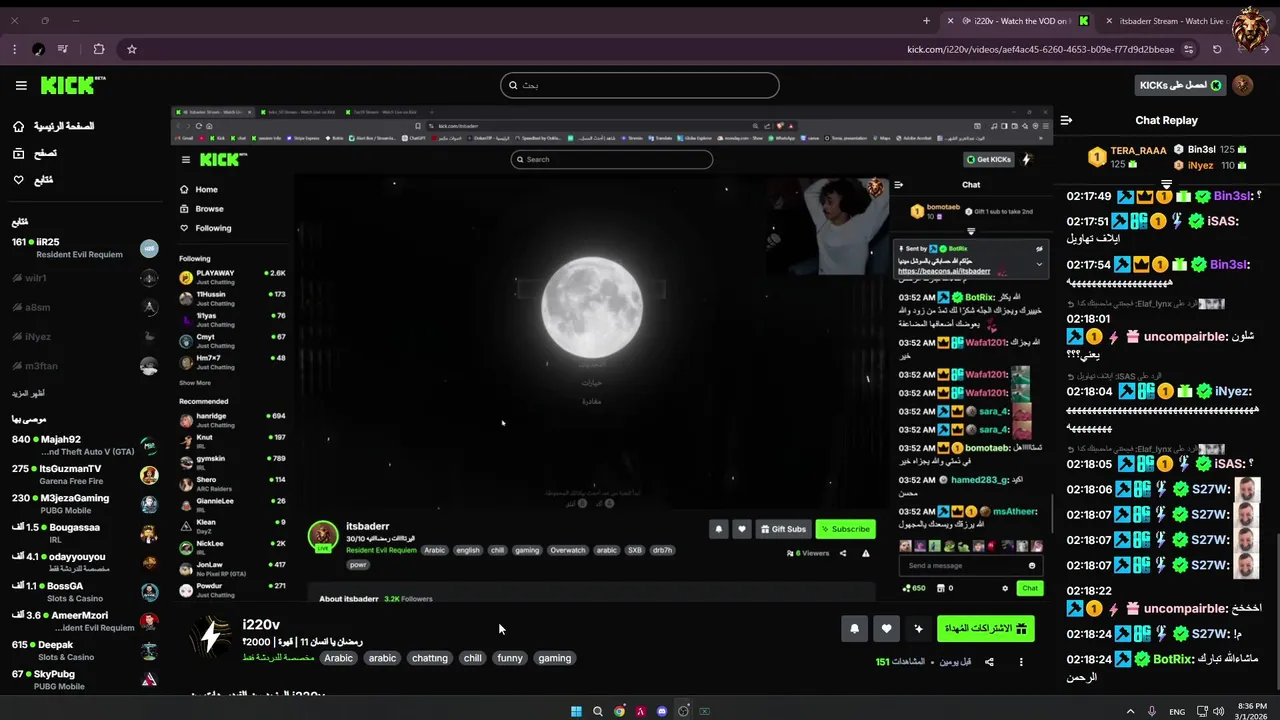Screen dimensions: 1280x720
Task: Collapse the Chat Replay panel
Action: click(x=1066, y=120)
